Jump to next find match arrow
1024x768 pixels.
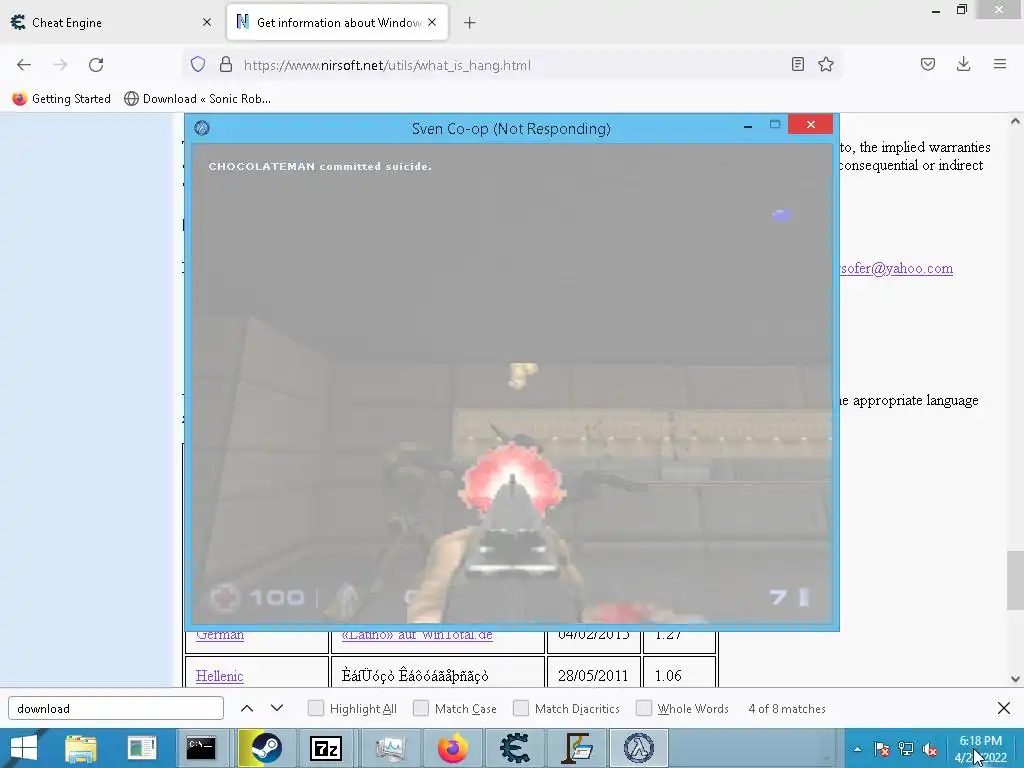click(277, 709)
